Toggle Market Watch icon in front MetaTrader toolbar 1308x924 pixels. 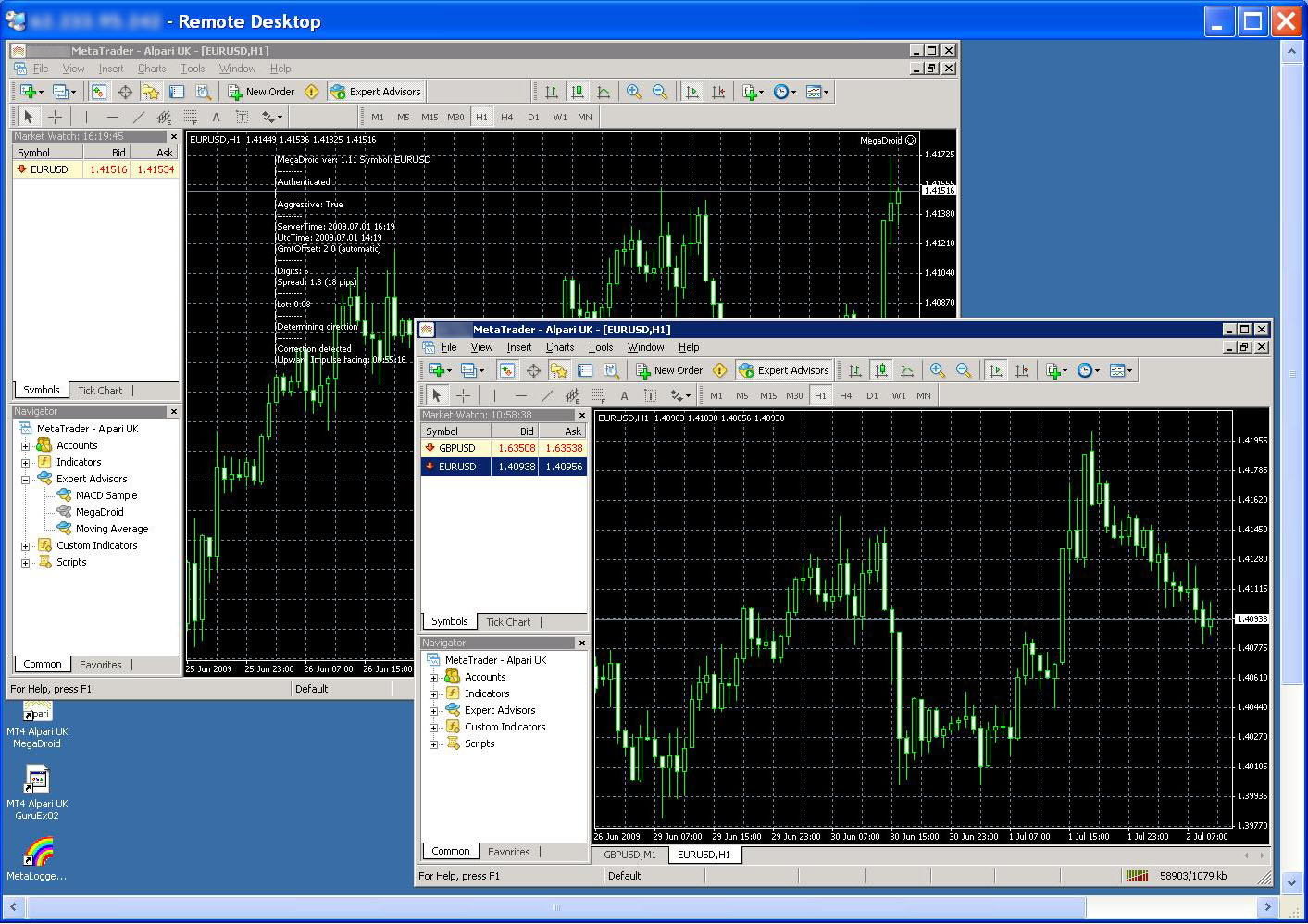click(507, 370)
